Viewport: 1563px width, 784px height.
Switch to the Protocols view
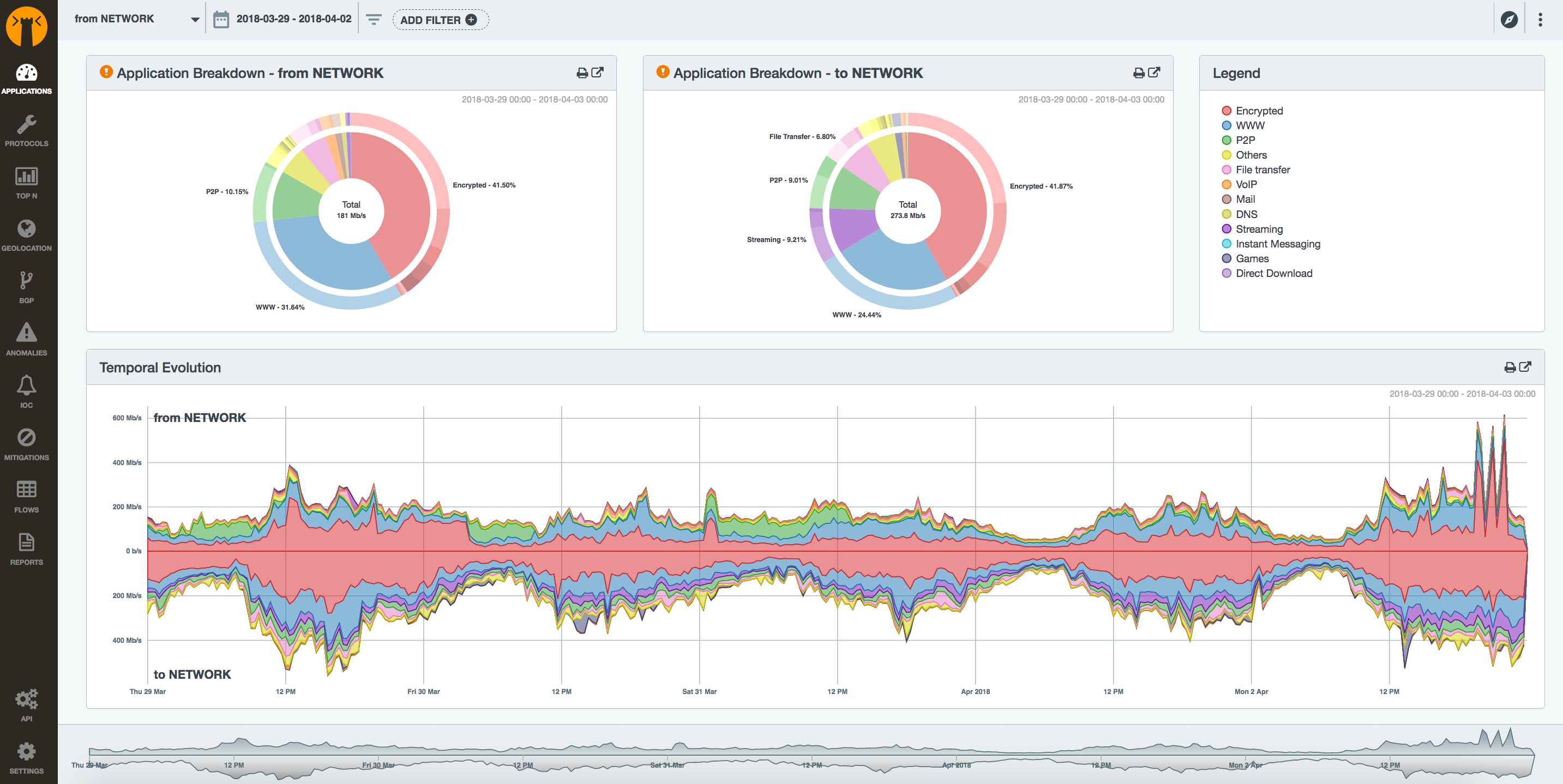[26, 130]
